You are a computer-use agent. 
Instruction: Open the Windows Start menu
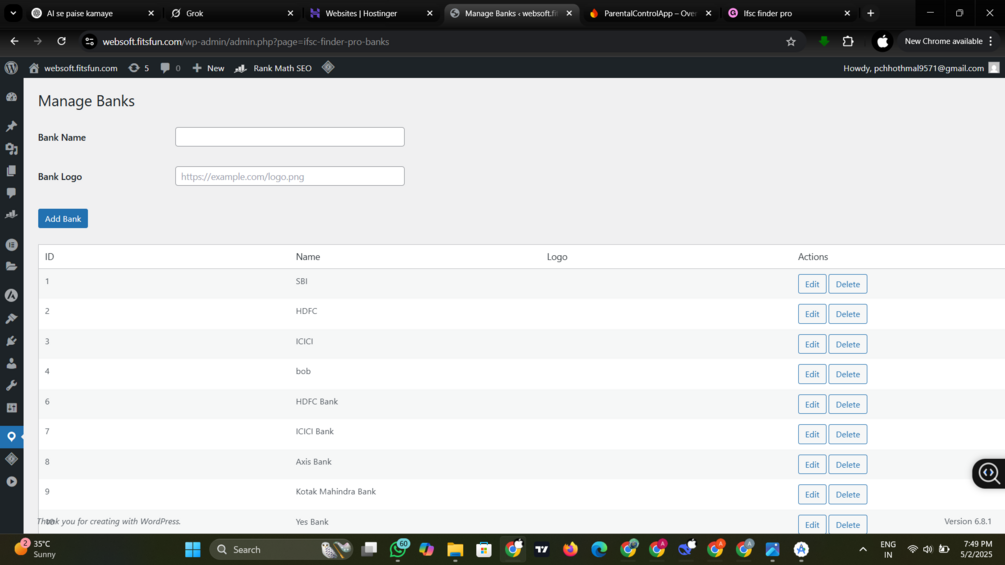192,550
